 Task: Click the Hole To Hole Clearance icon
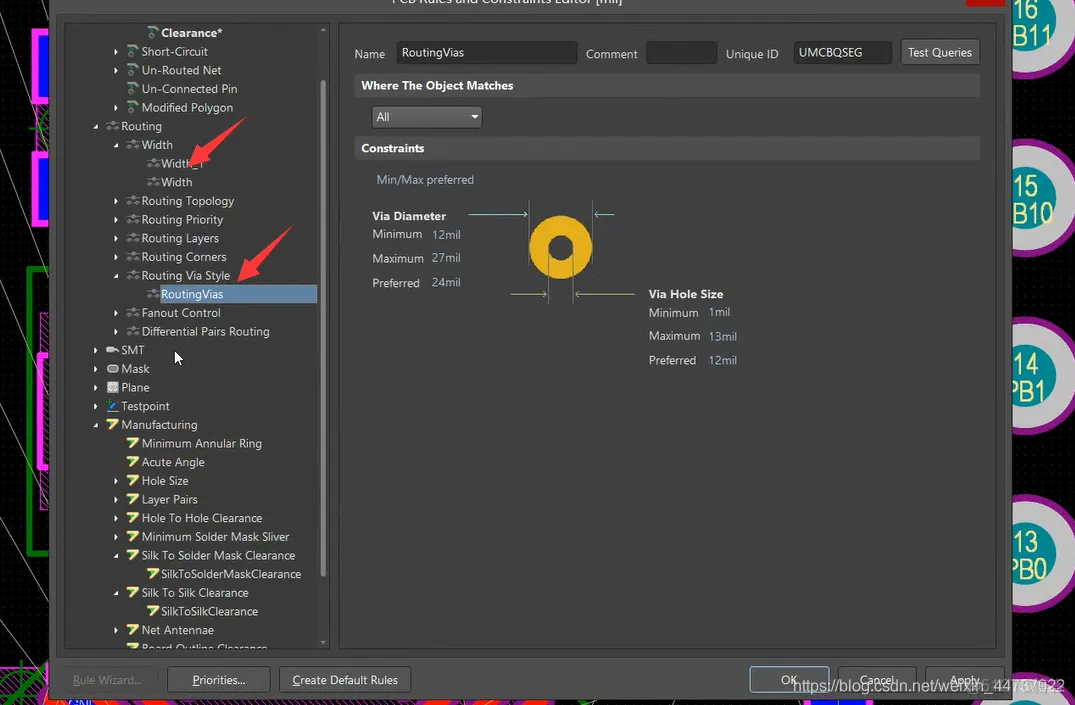[133, 518]
